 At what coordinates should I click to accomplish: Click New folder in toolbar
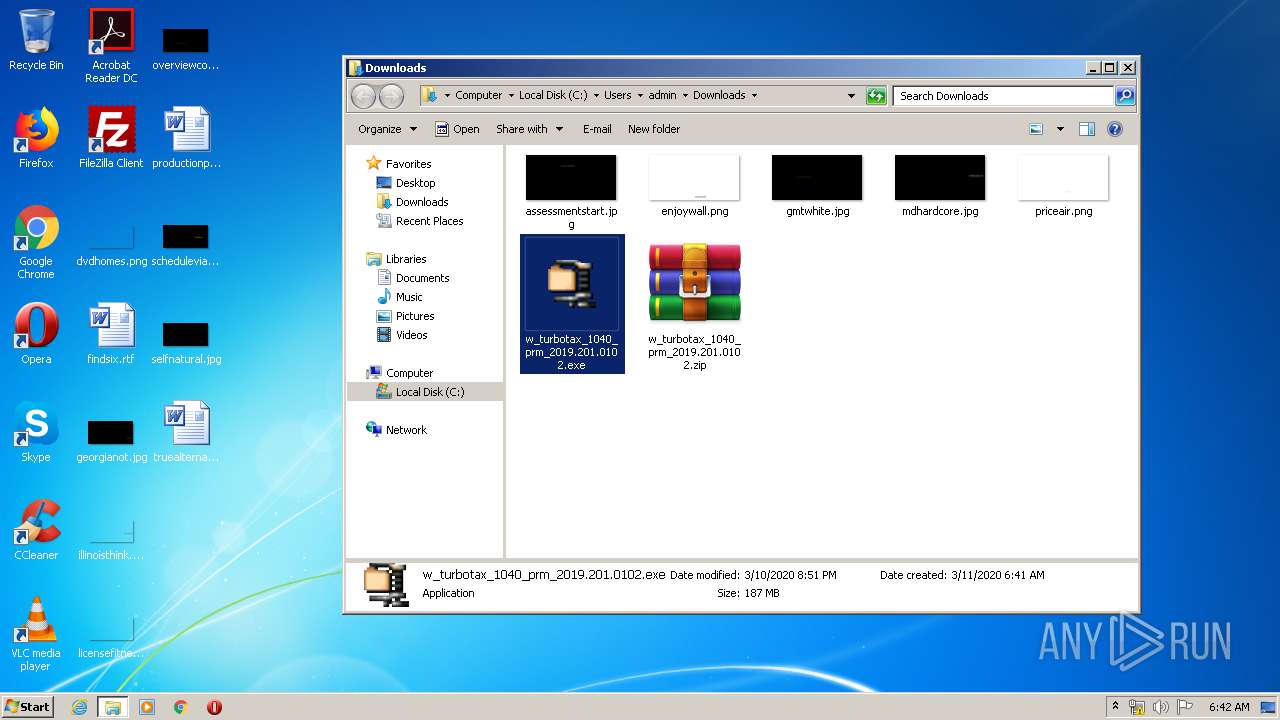654,129
